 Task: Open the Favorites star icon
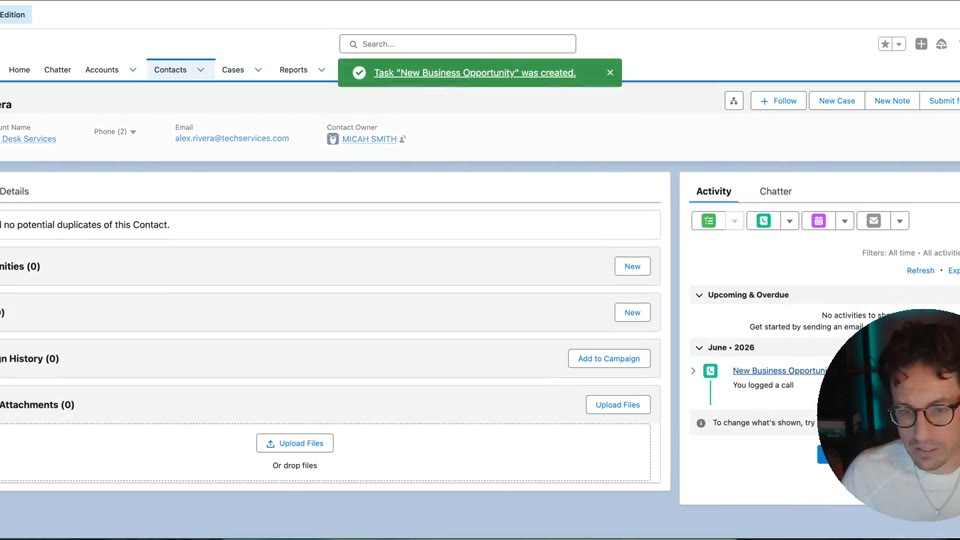click(x=885, y=44)
